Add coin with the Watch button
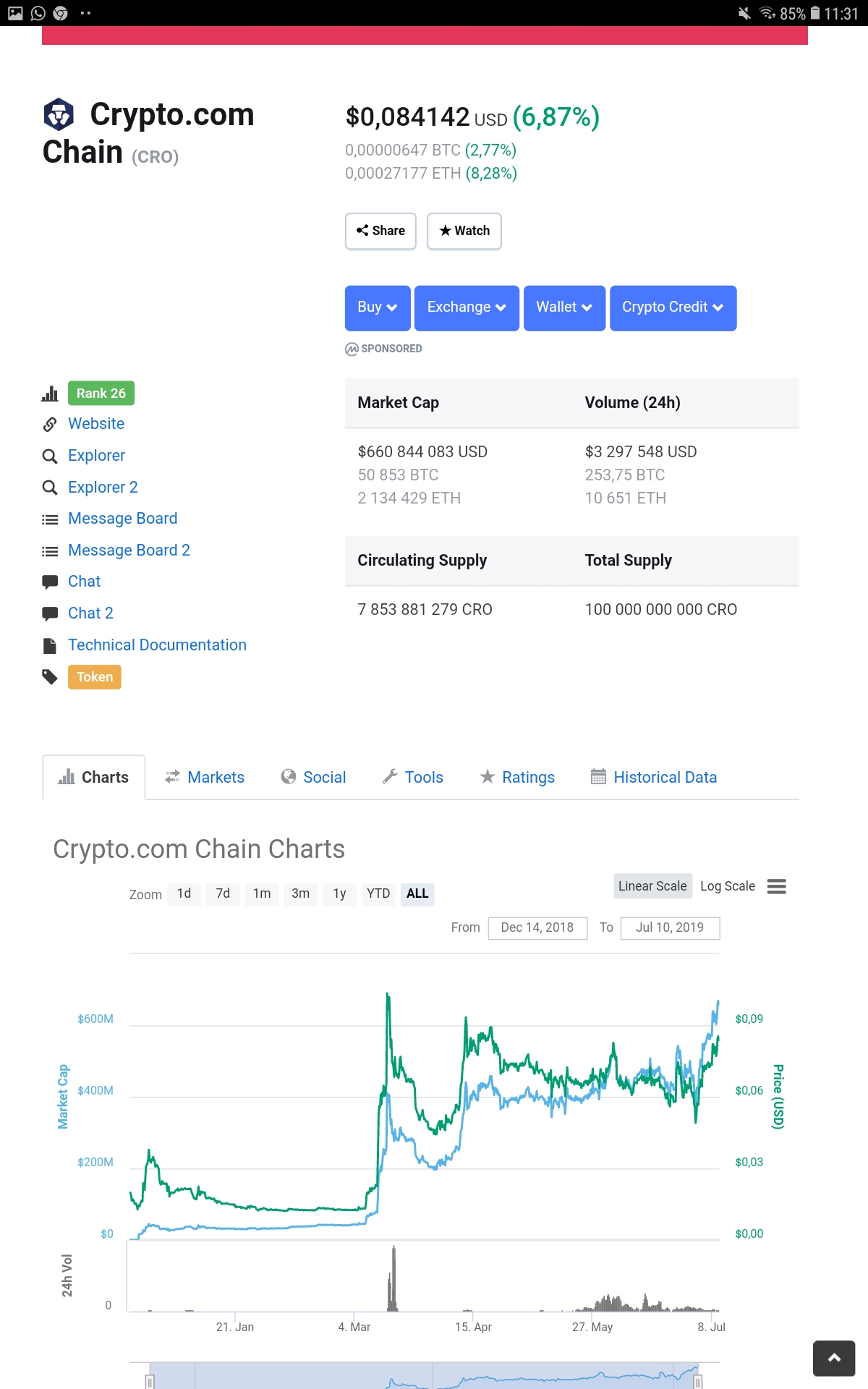 [x=464, y=231]
